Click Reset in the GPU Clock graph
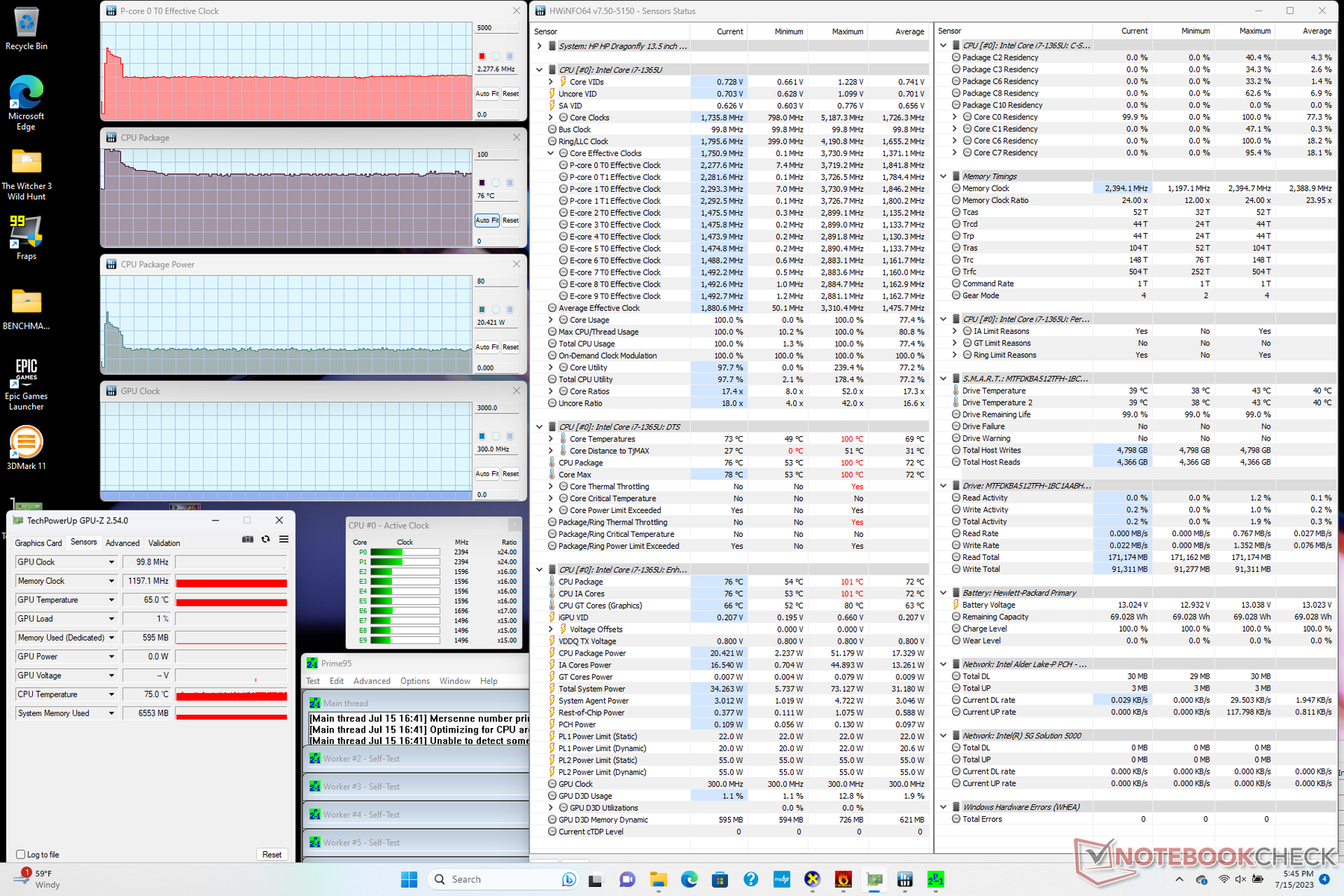This screenshot has width=1344, height=896. tap(511, 474)
